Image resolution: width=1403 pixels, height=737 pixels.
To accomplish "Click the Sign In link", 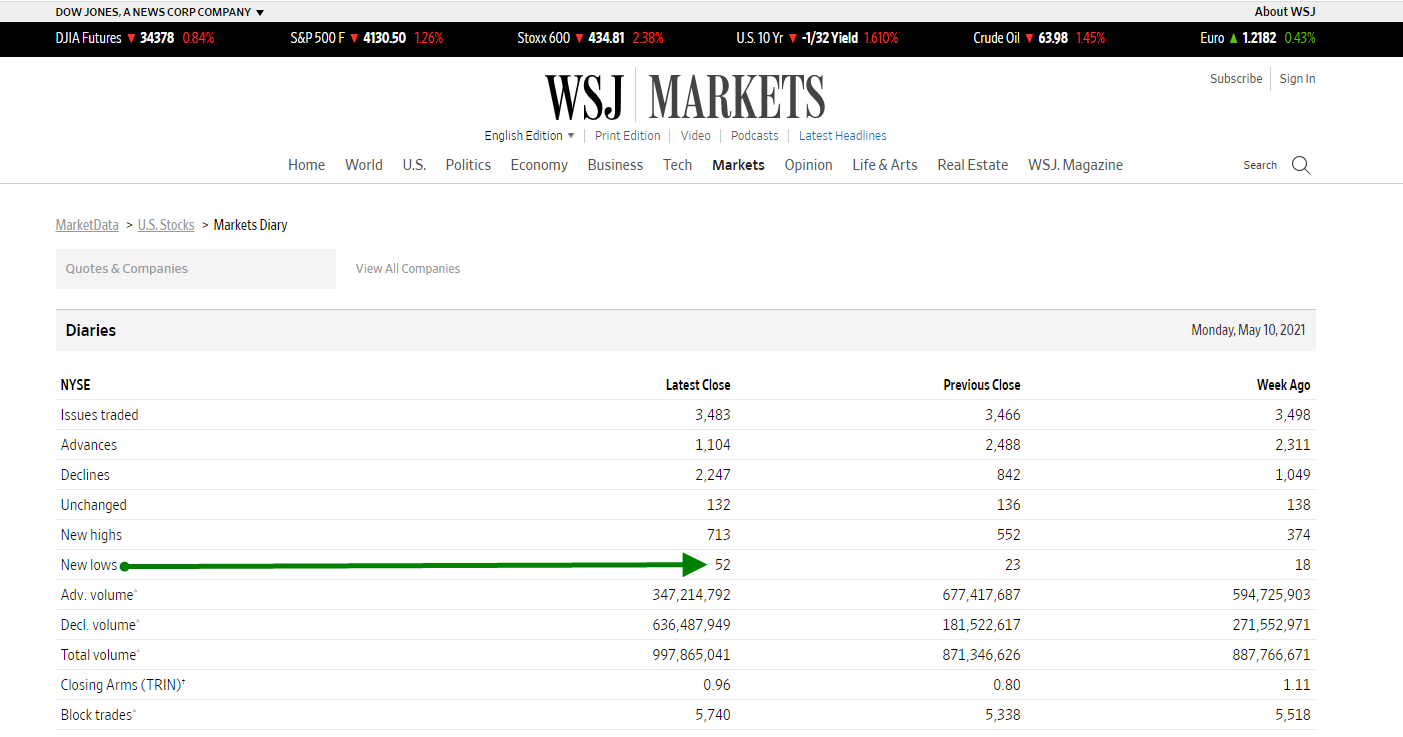I will (1297, 79).
